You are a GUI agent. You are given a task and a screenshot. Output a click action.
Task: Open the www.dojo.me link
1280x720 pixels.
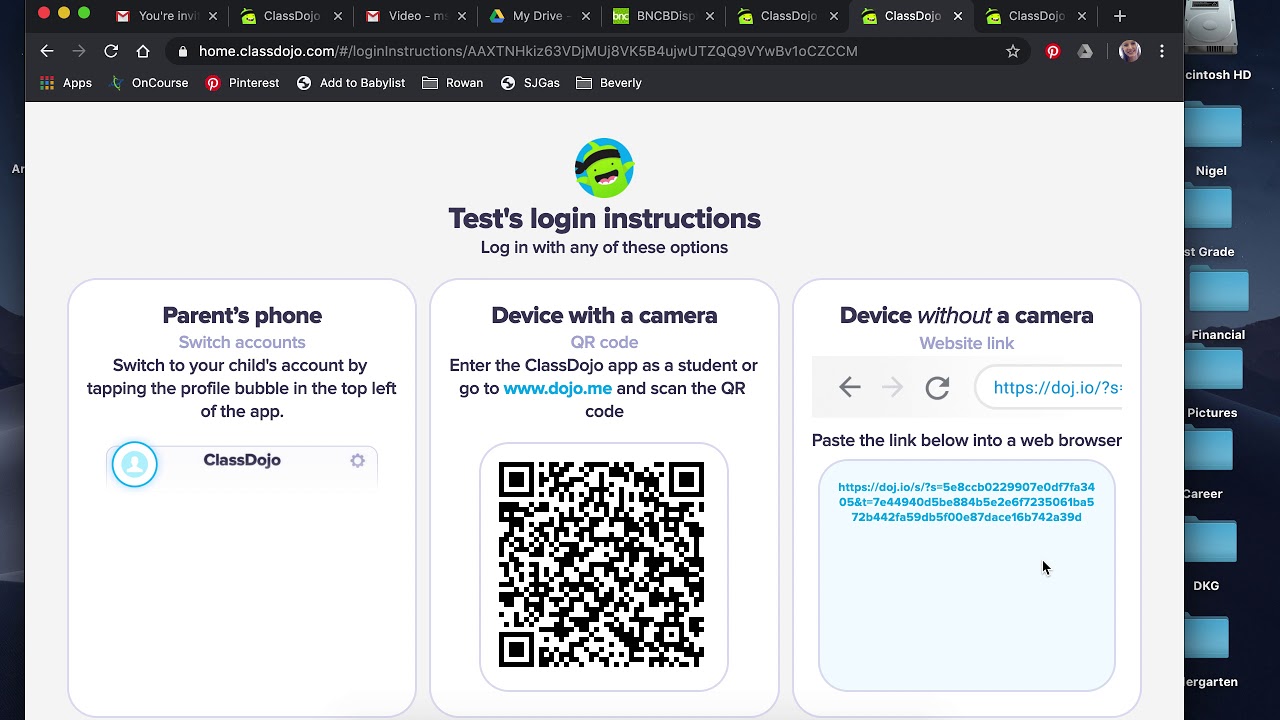[x=557, y=388]
